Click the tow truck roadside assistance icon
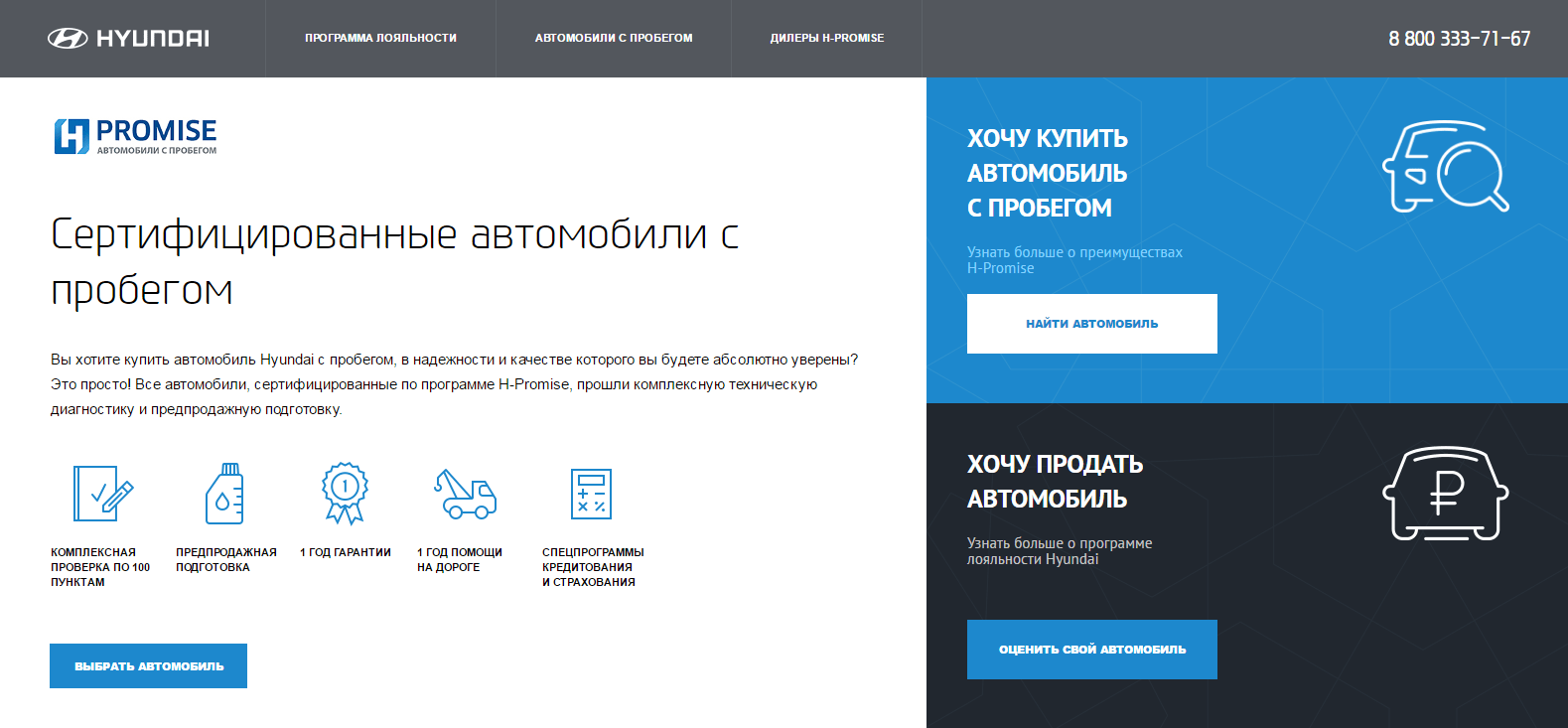Image resolution: width=1568 pixels, height=728 pixels. [x=465, y=494]
